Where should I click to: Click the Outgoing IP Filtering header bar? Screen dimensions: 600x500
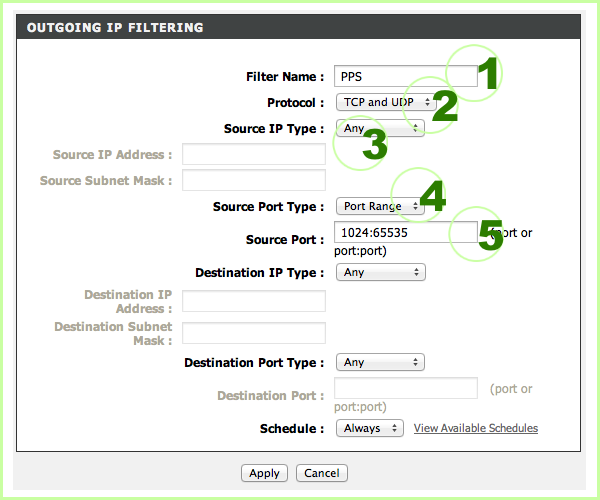(x=300, y=28)
